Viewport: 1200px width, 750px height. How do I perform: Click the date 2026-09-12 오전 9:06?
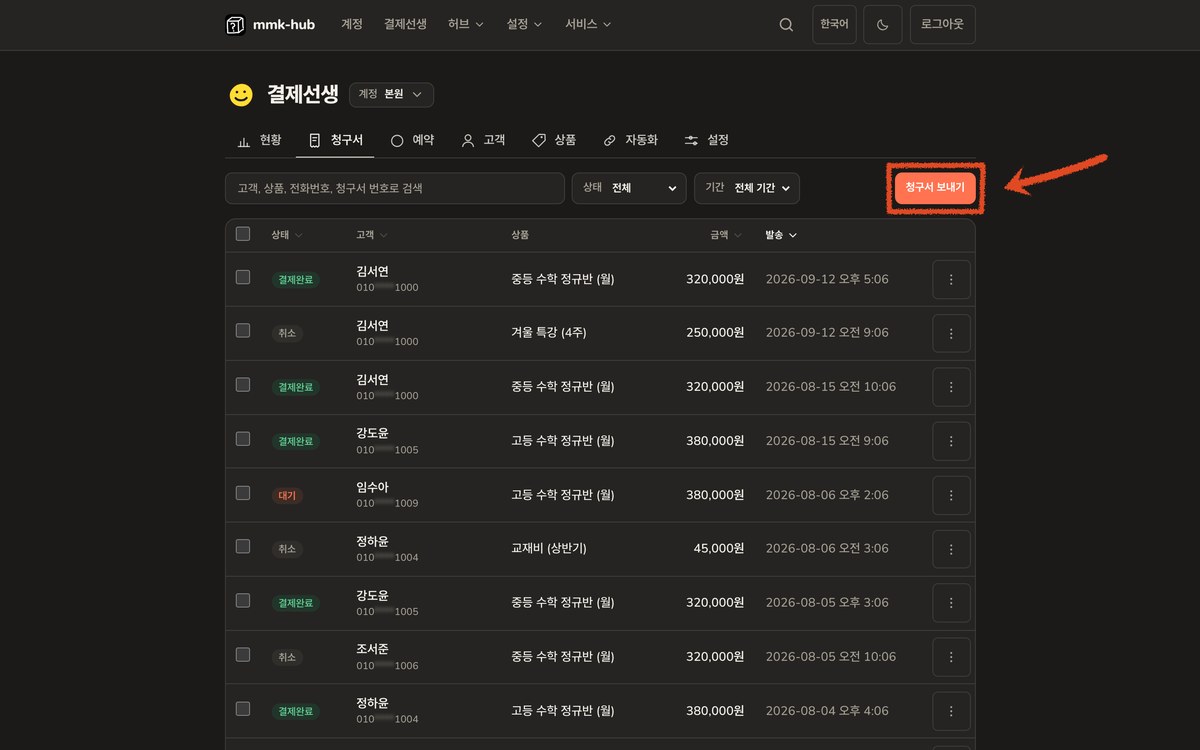pyautogui.click(x=827, y=333)
